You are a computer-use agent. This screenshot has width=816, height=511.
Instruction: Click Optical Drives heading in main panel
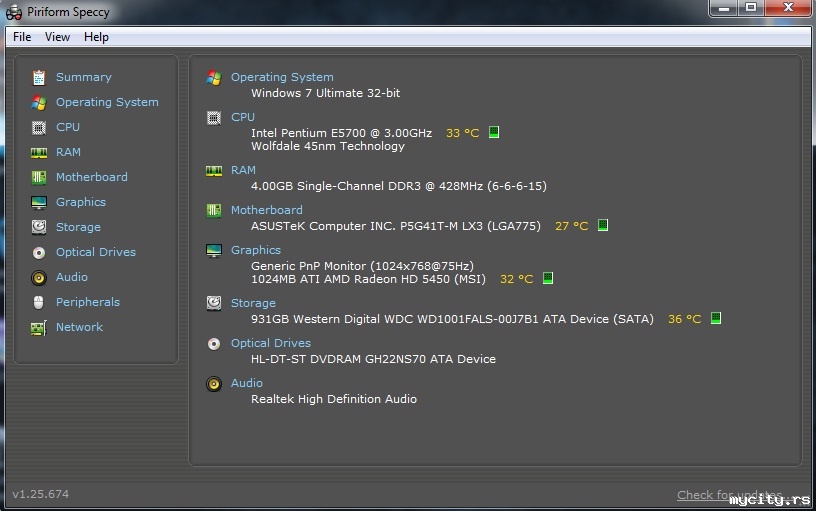tap(271, 343)
